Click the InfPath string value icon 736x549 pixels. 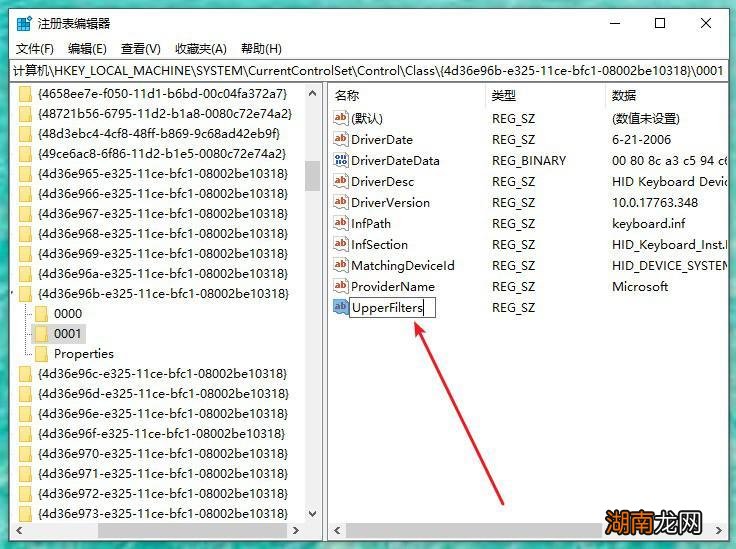340,223
